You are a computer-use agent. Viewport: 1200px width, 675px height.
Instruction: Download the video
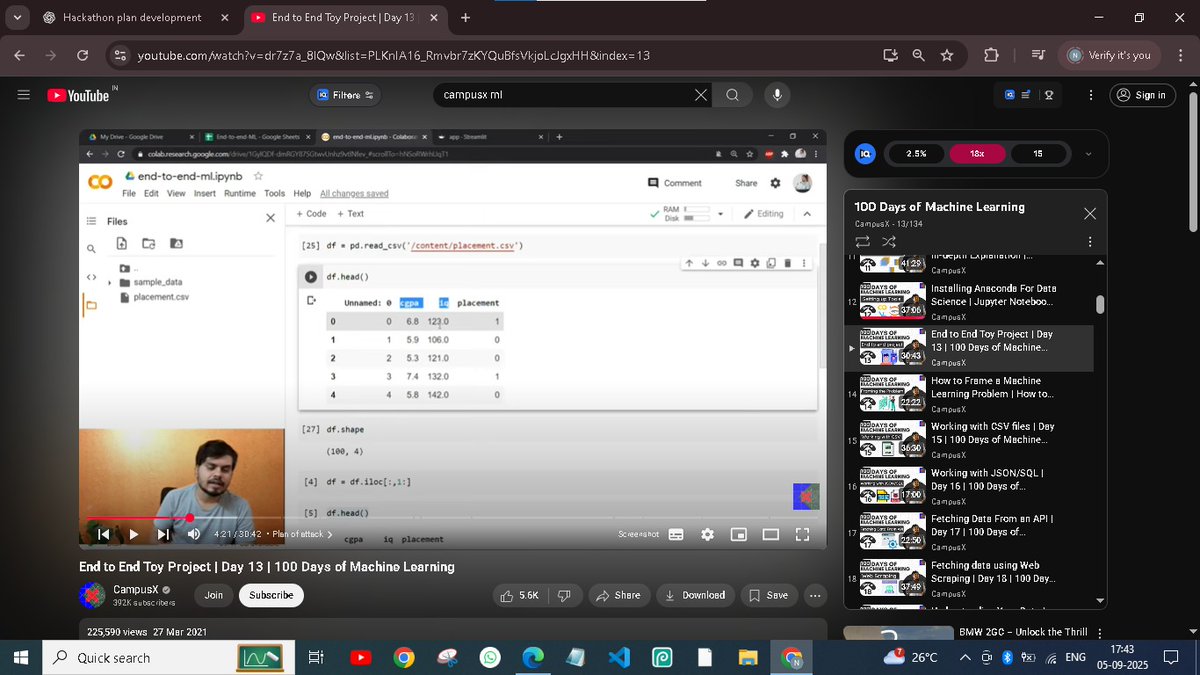[x=695, y=595]
